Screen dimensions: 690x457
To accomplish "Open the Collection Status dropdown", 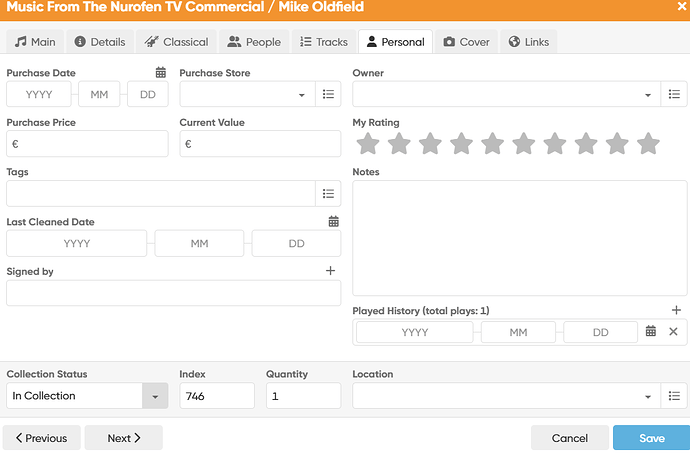I will (155, 396).
